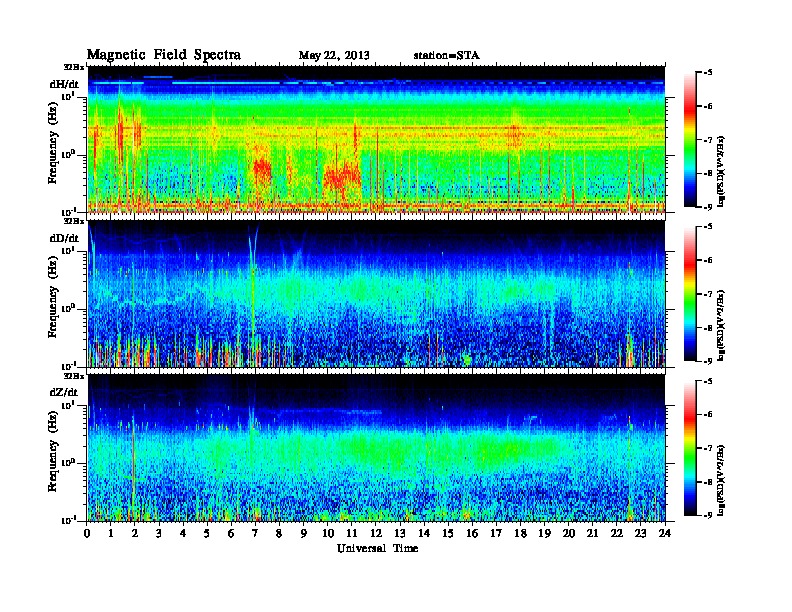Select the date label "May 22, 2013"
Screen dimensions: 792x612
tap(334, 55)
